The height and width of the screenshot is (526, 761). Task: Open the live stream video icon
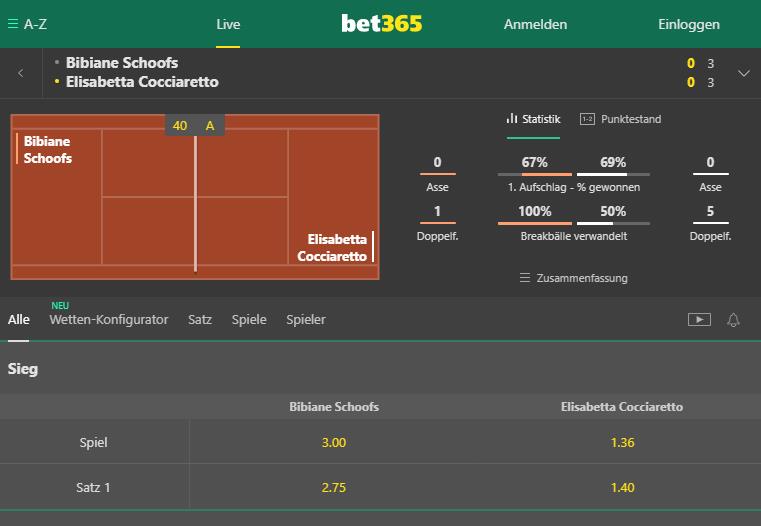(699, 319)
